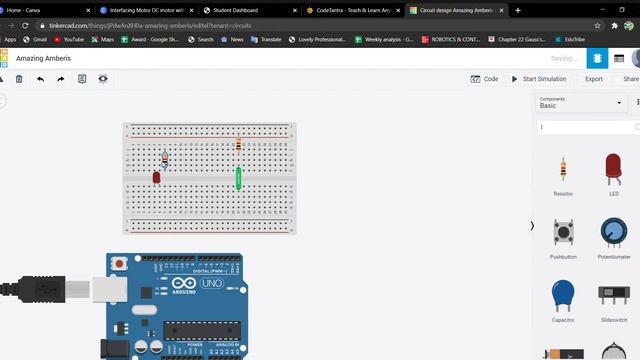
Task: Open browser extensions puzzle icon
Action: (x=614, y=25)
